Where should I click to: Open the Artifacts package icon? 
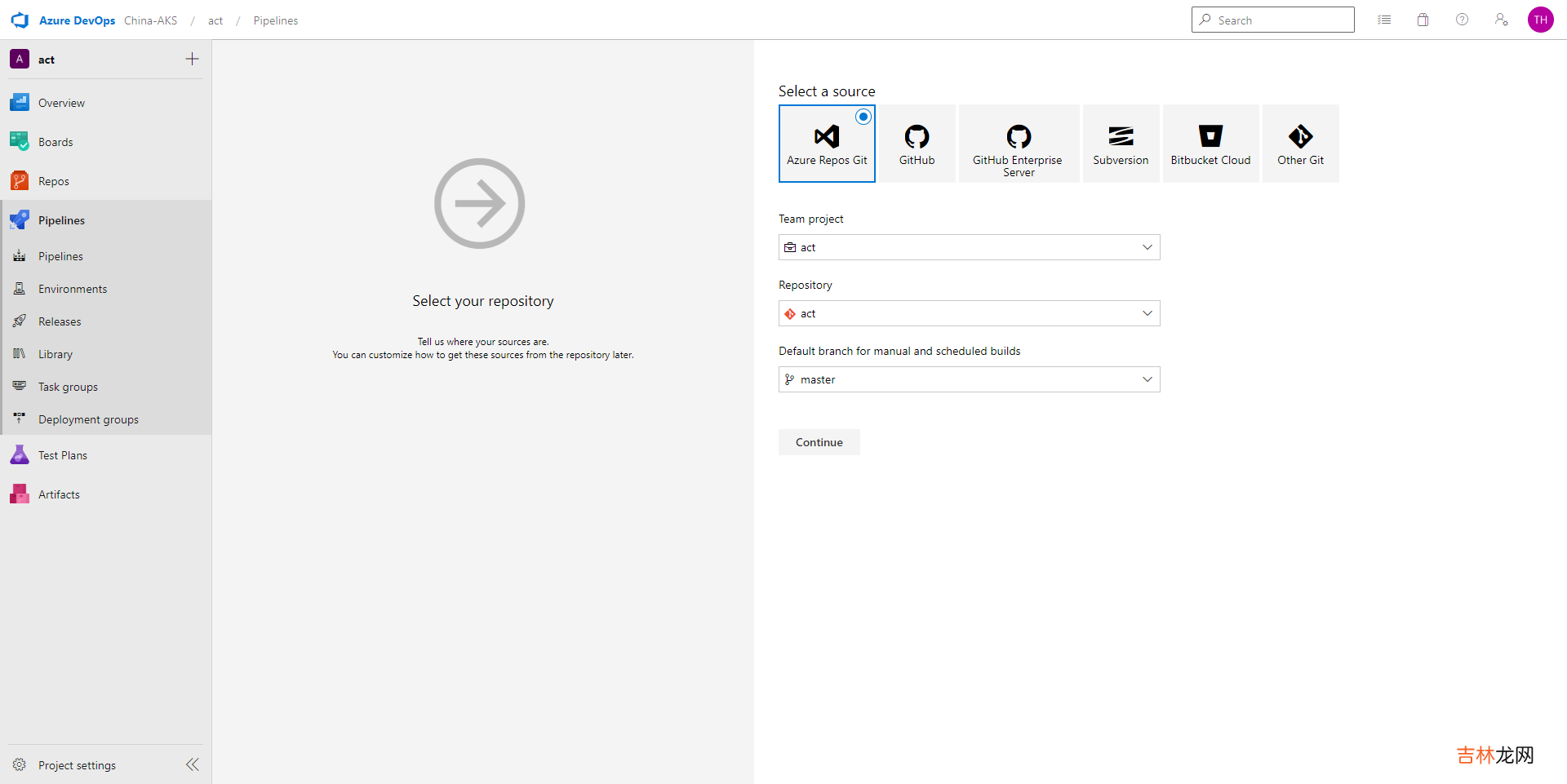point(20,494)
